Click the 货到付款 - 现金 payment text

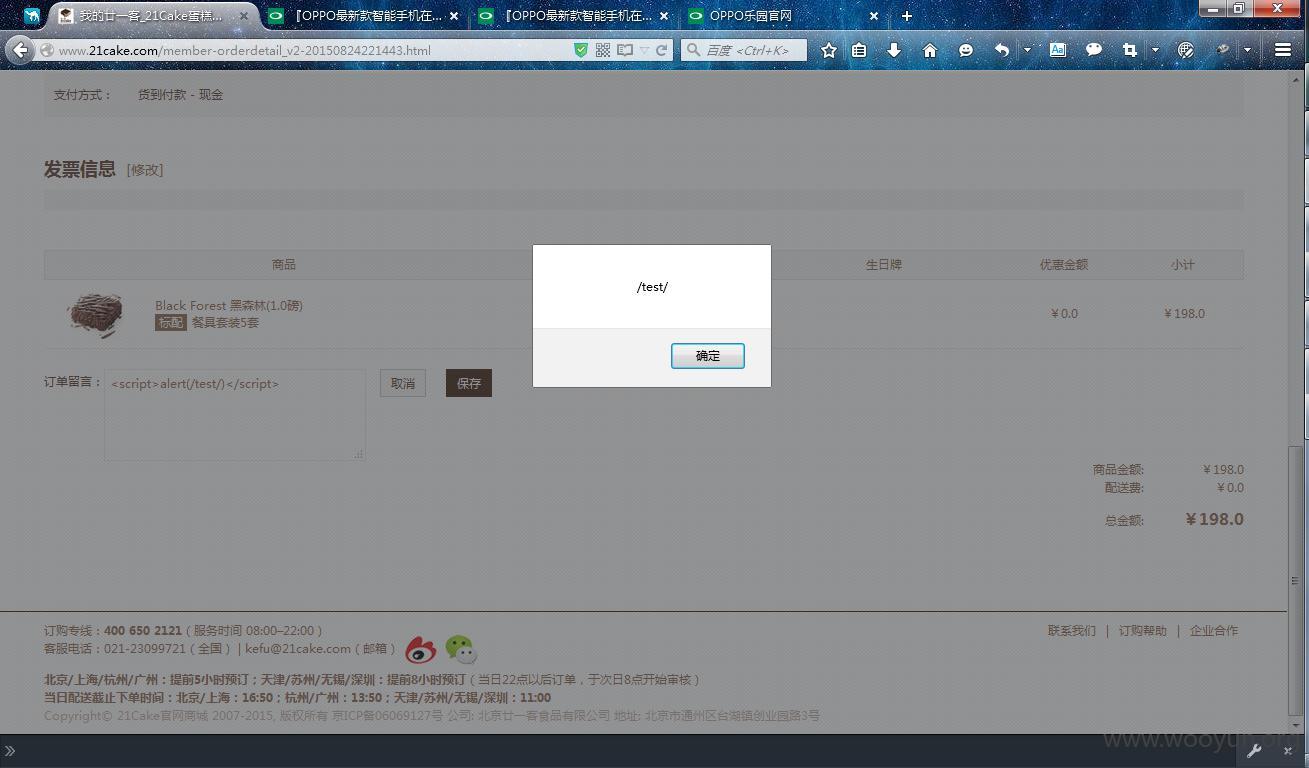[181, 95]
